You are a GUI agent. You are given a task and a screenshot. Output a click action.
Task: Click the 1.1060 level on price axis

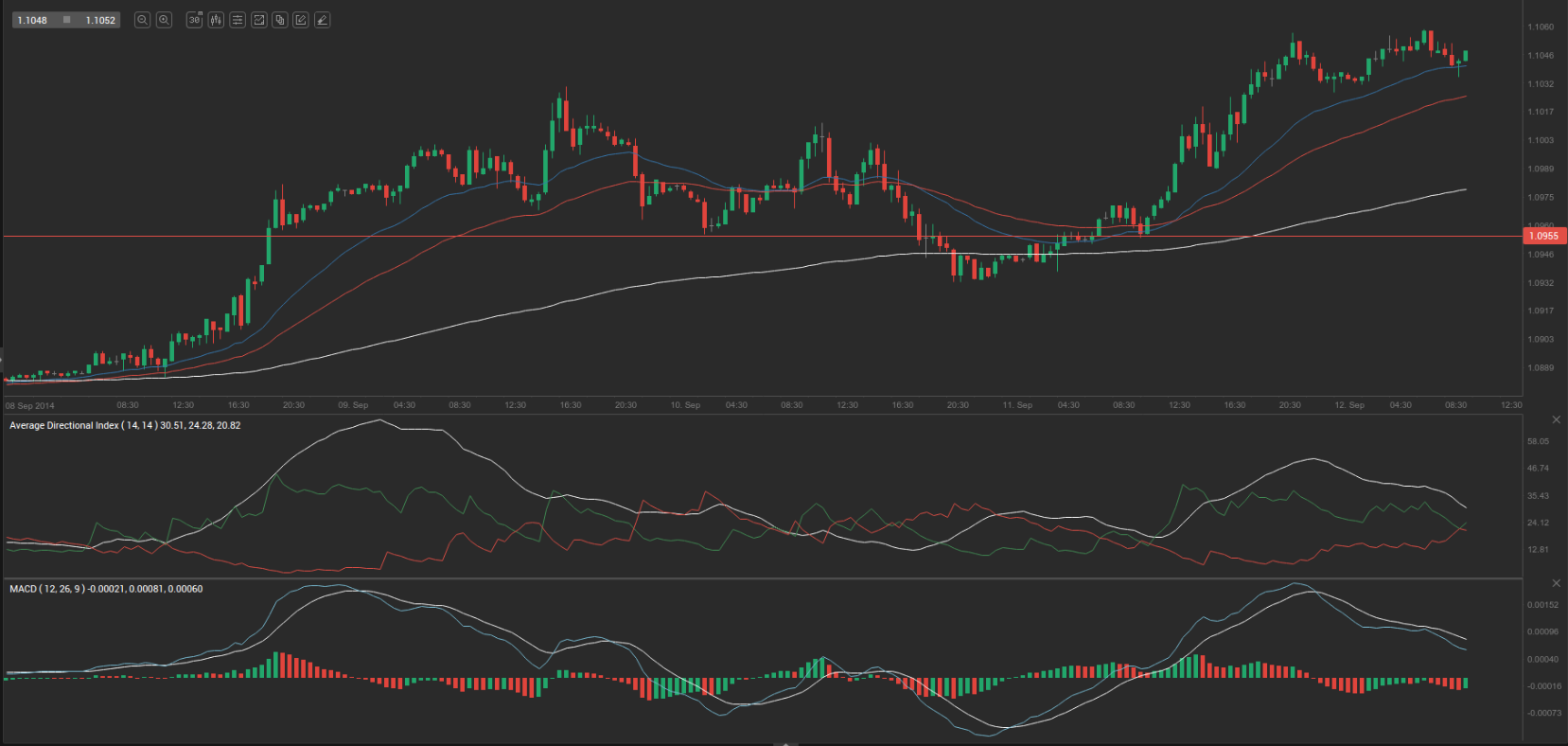click(1541, 27)
